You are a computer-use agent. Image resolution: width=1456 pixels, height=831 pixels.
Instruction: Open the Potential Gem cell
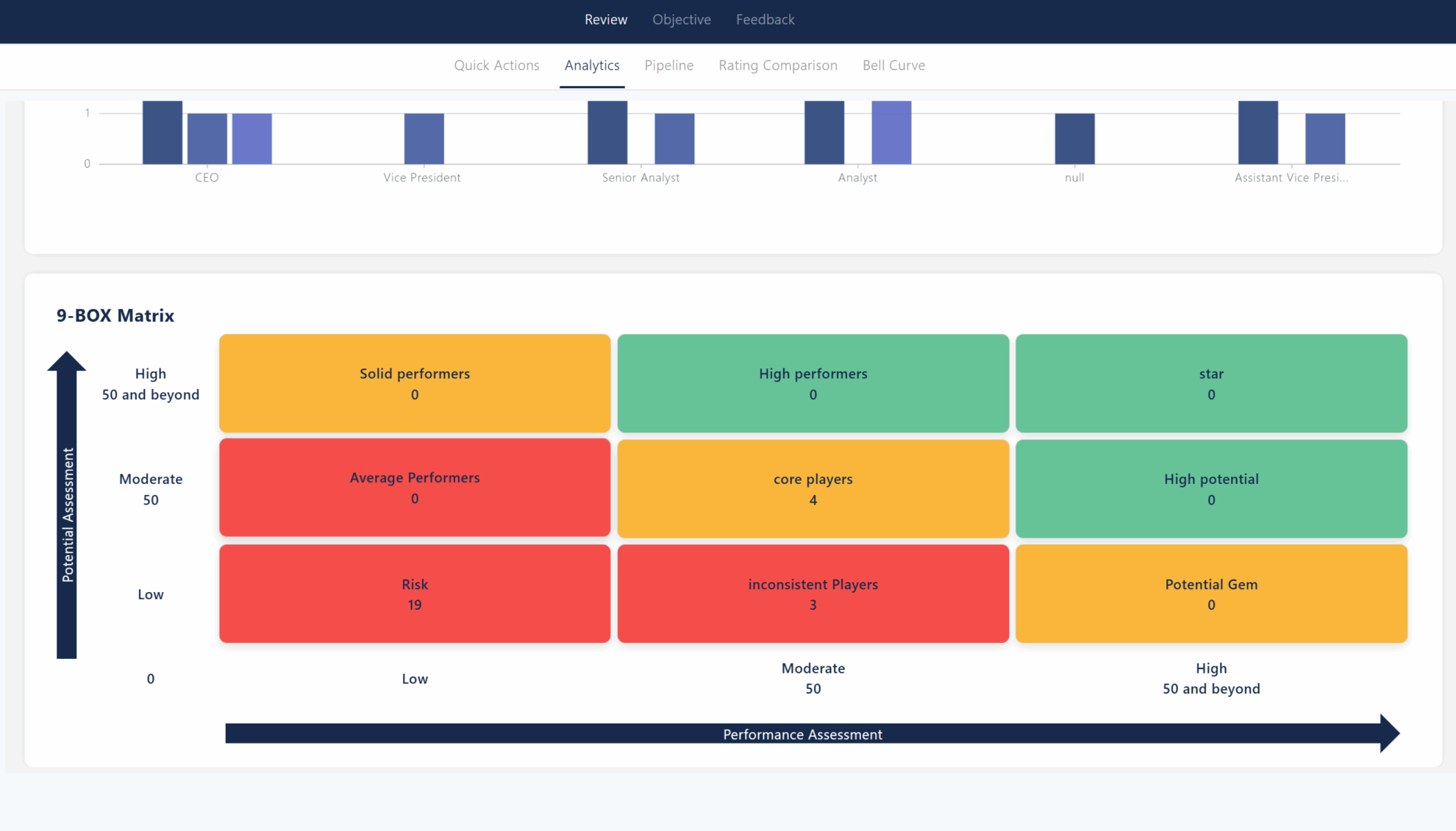click(1211, 593)
